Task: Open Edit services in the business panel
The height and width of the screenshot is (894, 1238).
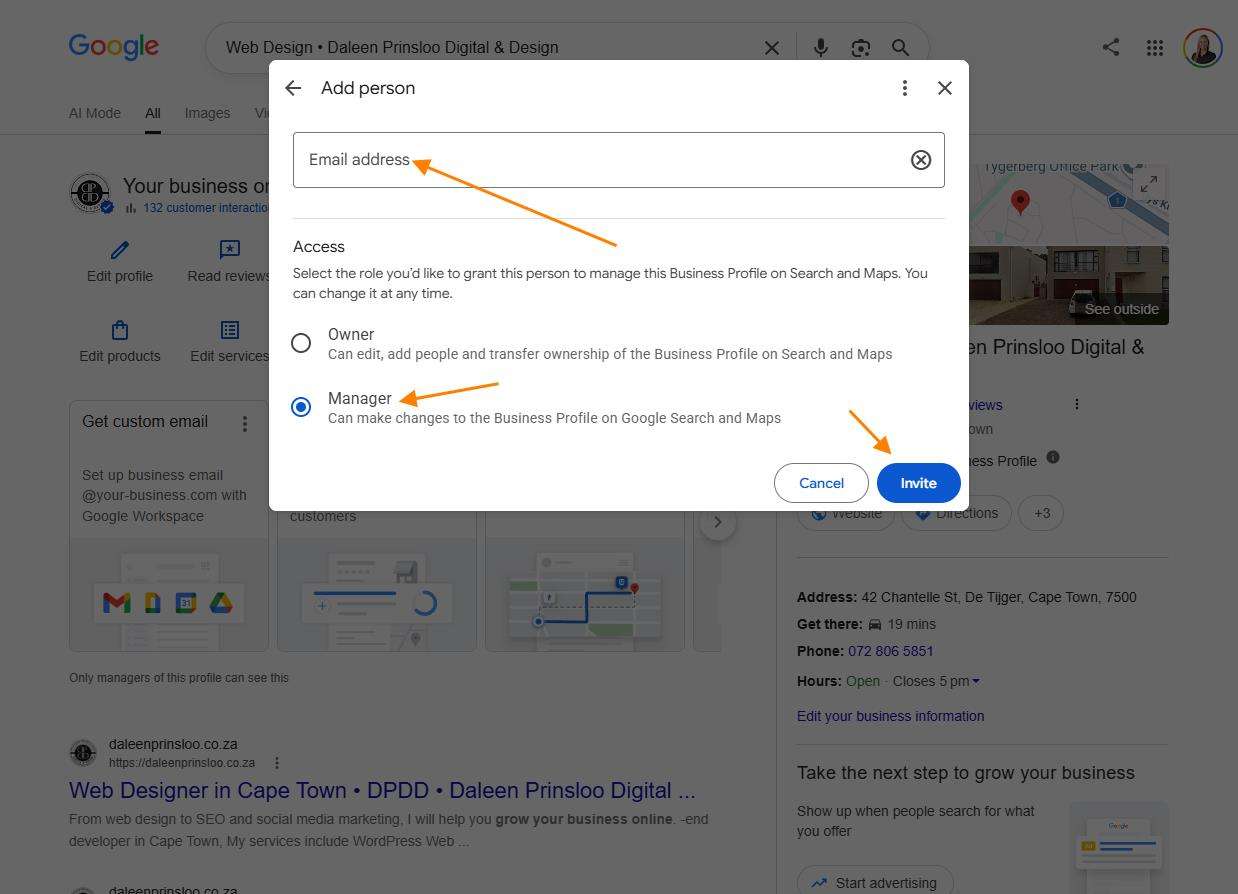Action: coord(229,342)
